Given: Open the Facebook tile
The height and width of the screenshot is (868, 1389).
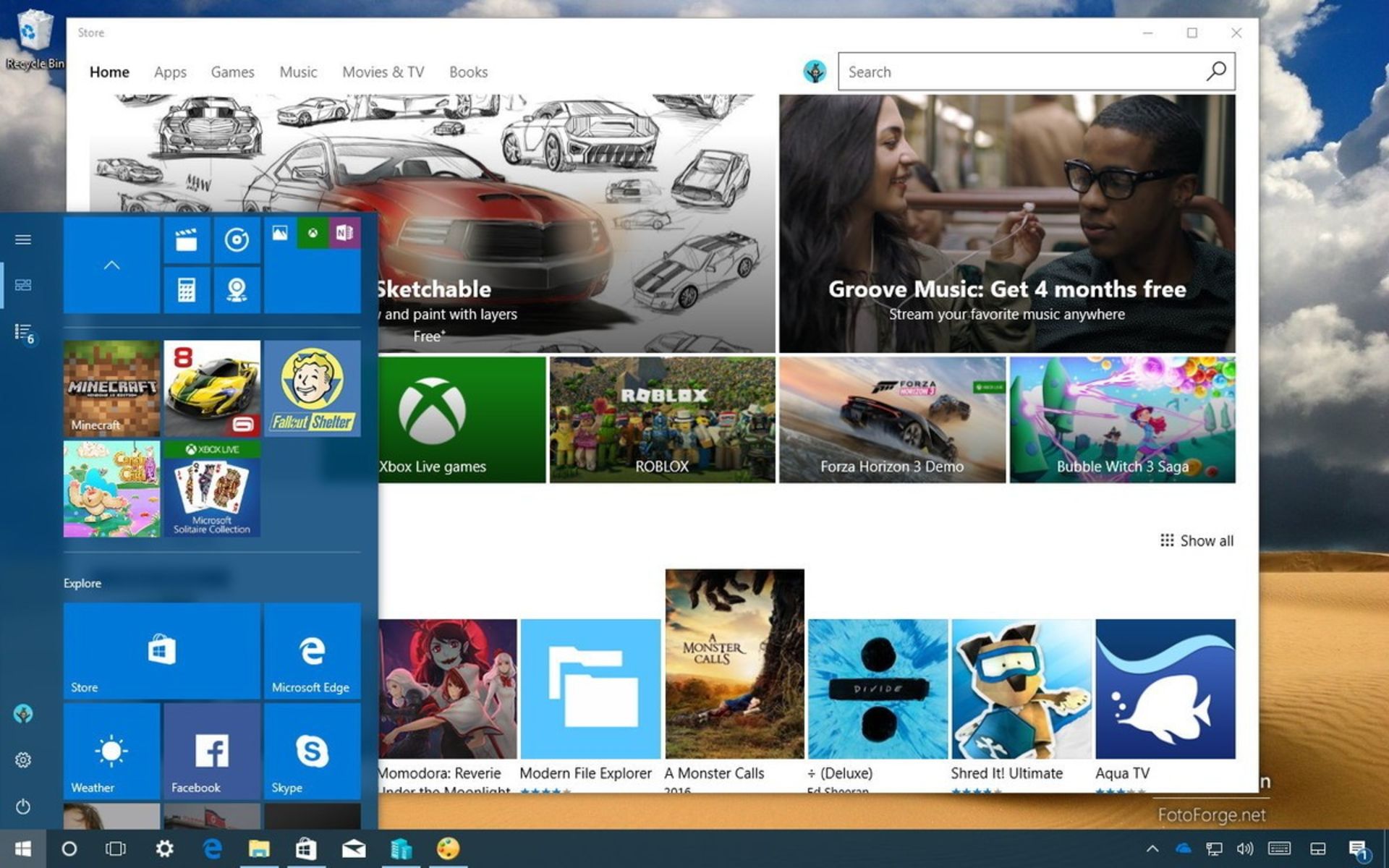Looking at the screenshot, I should tap(212, 752).
